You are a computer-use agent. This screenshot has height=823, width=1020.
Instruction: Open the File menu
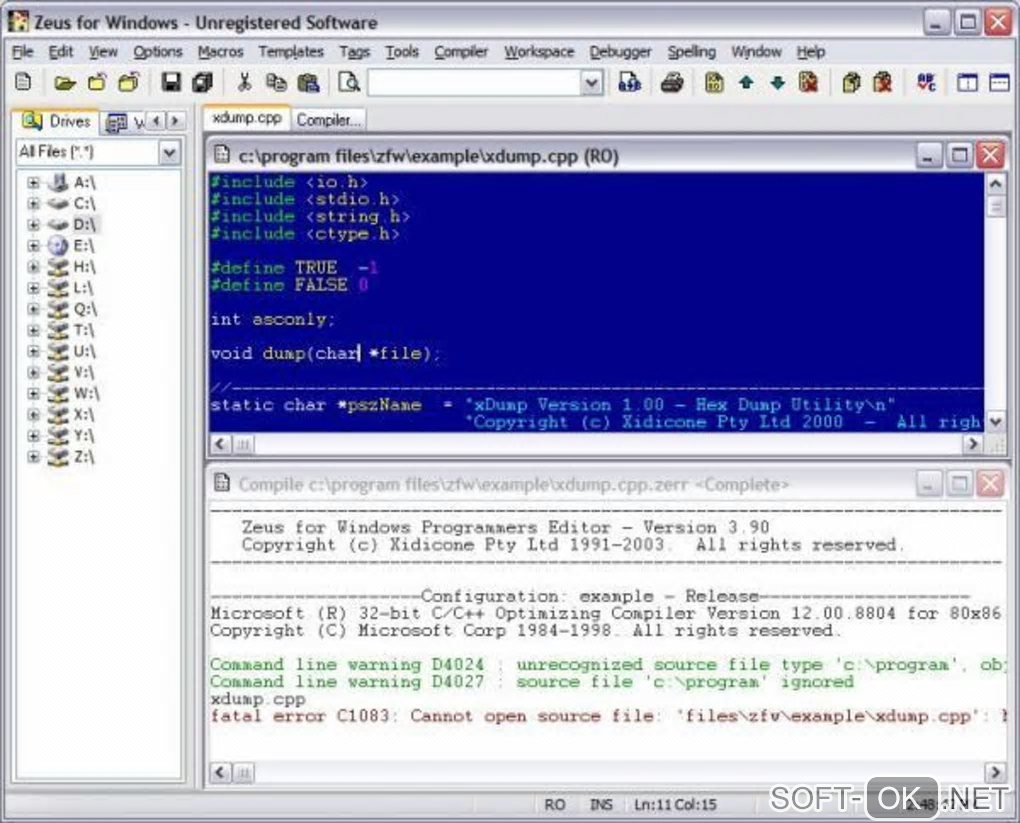click(22, 51)
